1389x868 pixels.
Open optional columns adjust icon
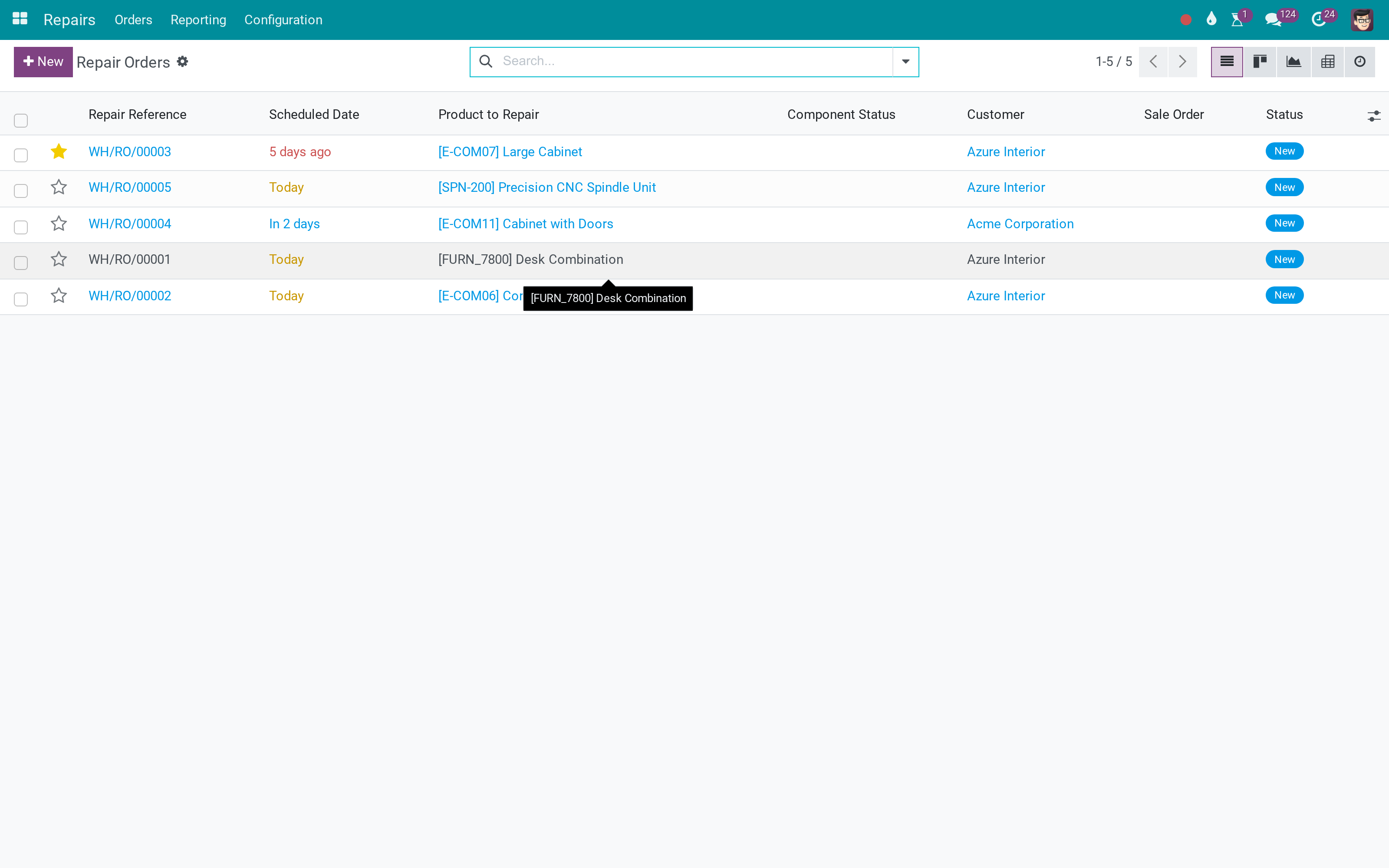coord(1373,116)
